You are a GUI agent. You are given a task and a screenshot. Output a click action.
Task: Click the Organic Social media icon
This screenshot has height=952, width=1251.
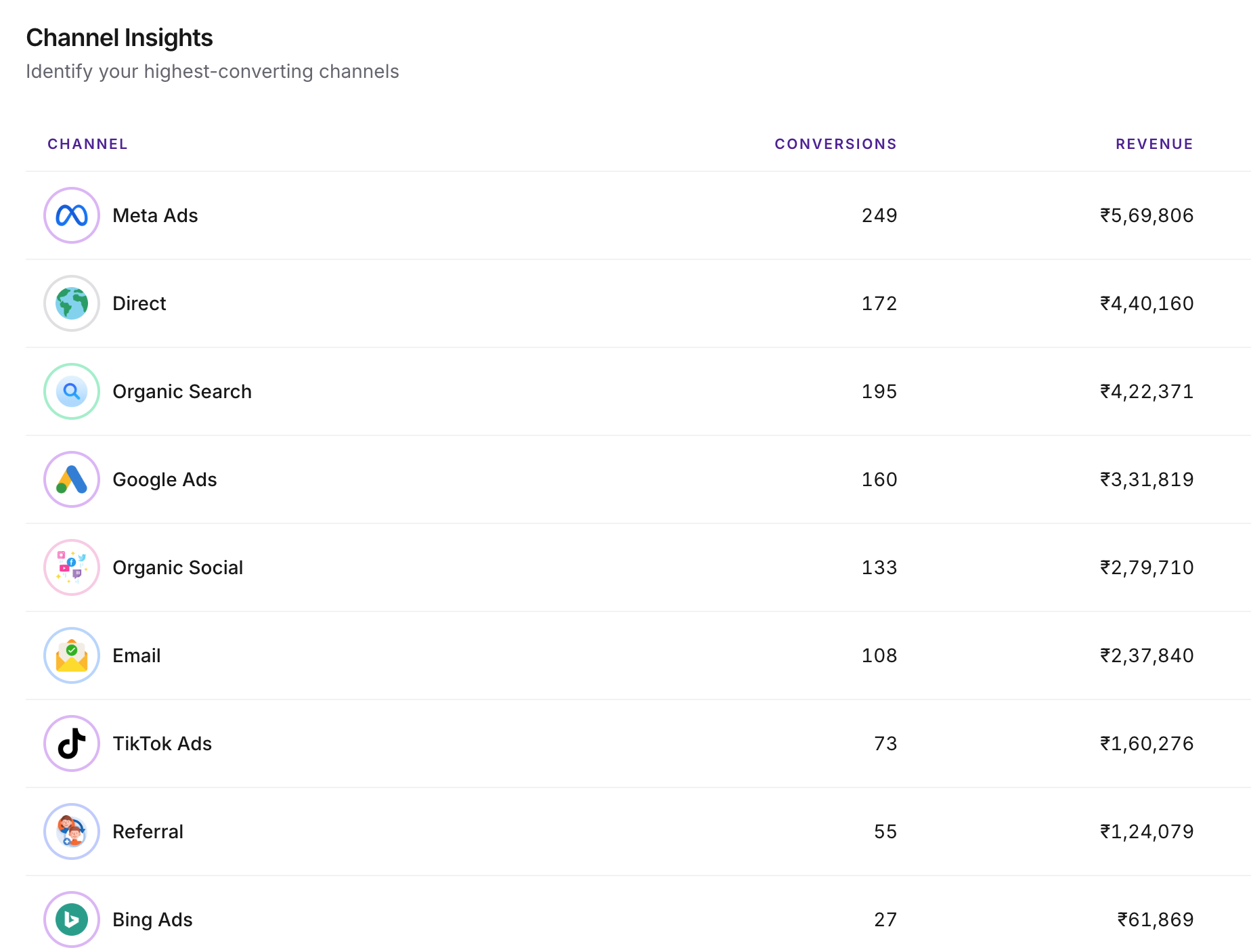(72, 567)
